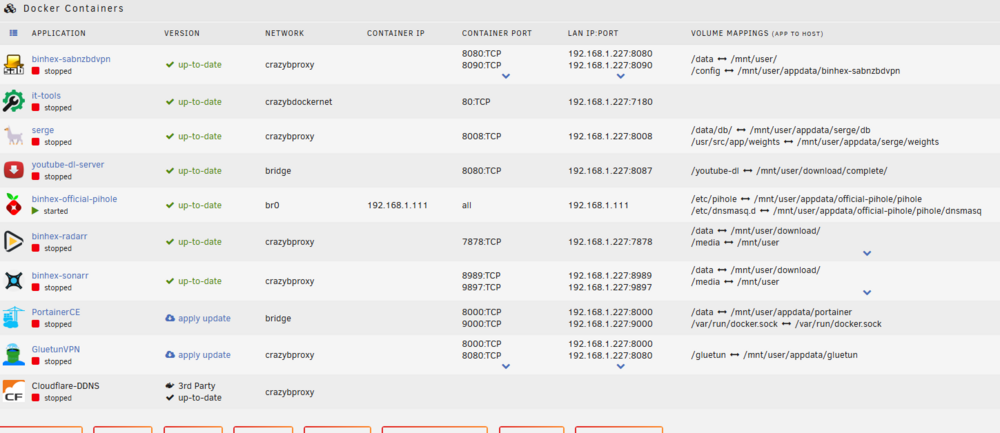
Task: Open the binhex-radarr container link
Action: [59, 236]
